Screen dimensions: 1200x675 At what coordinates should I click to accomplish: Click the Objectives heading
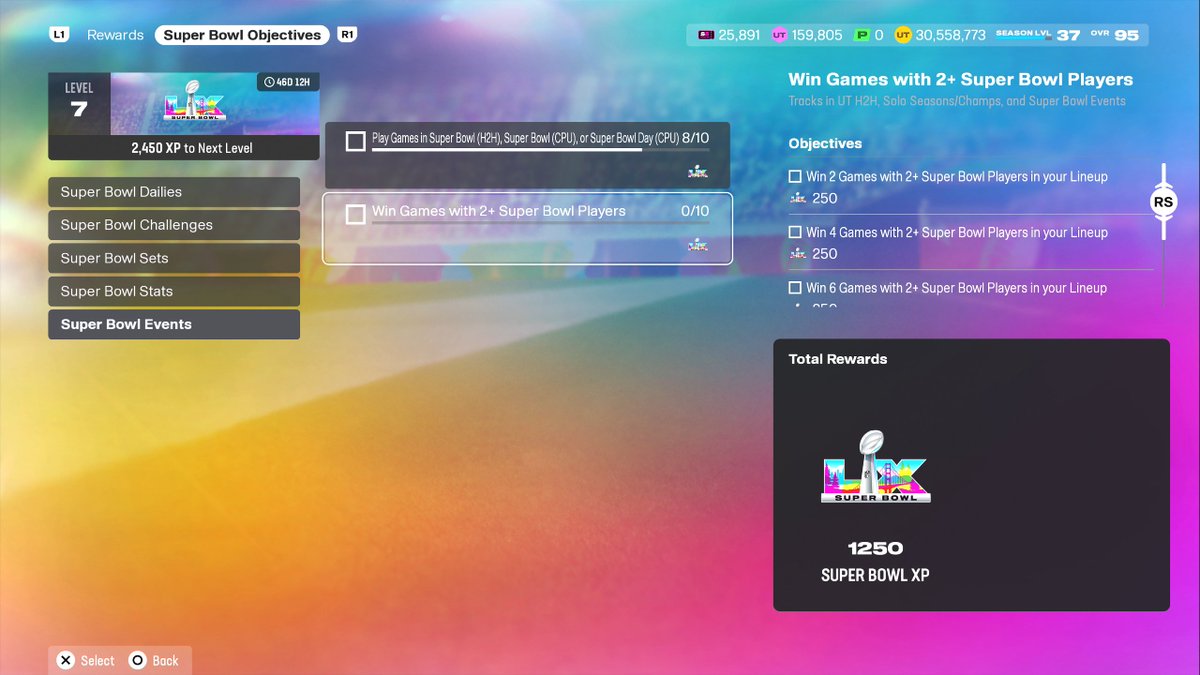click(x=825, y=144)
